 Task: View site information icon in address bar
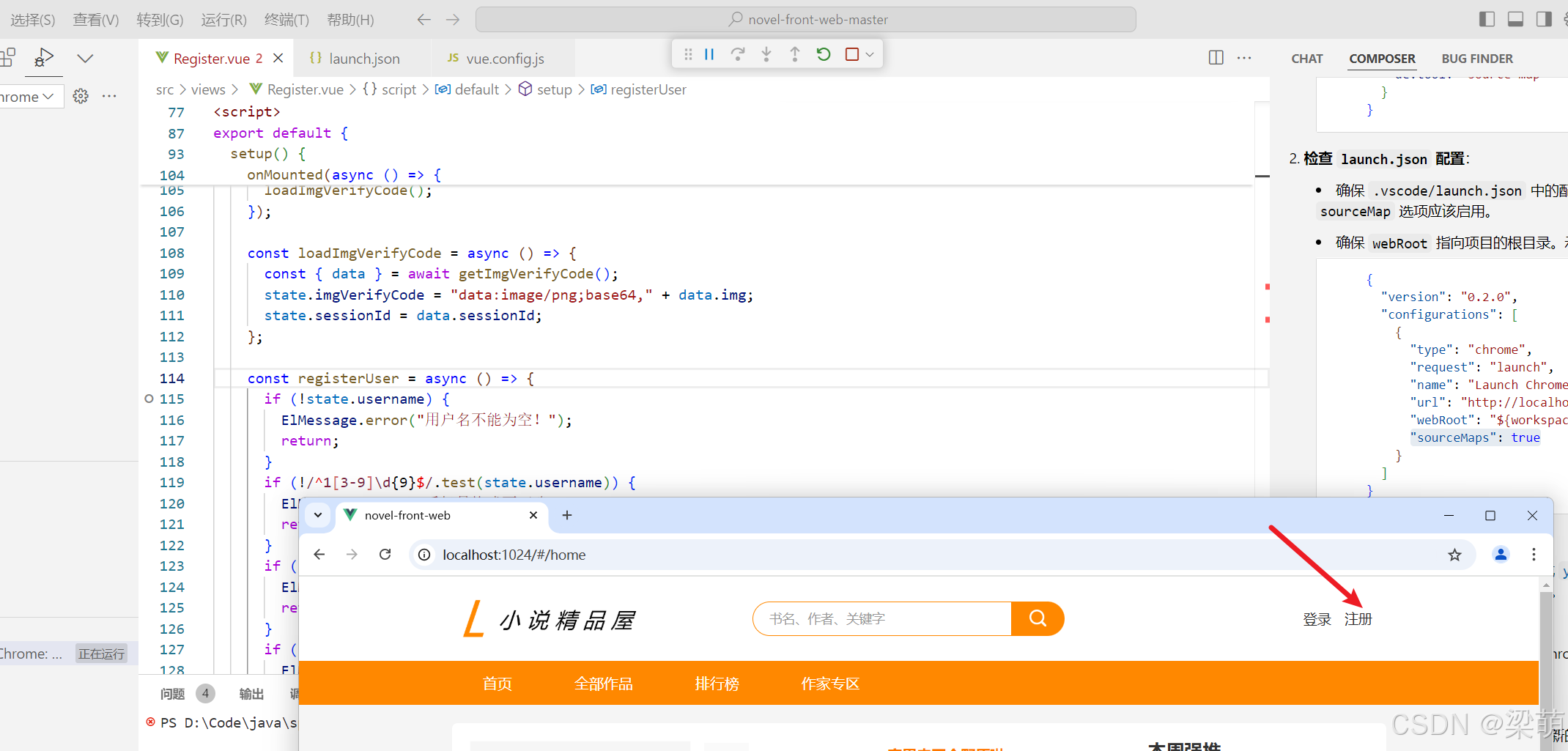tap(424, 555)
